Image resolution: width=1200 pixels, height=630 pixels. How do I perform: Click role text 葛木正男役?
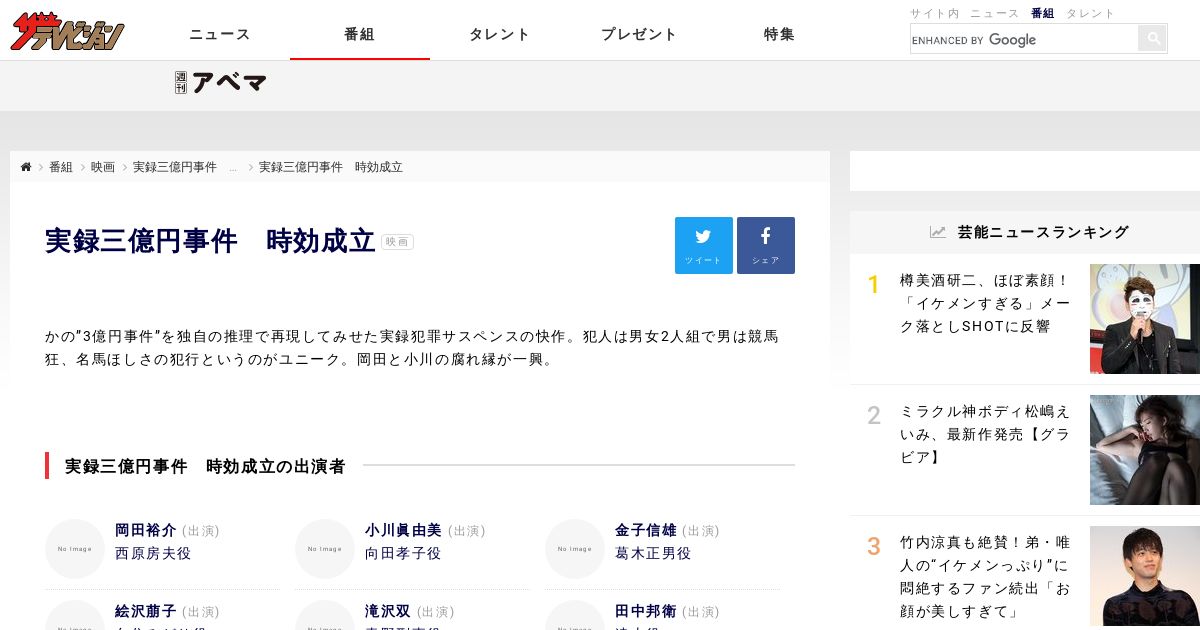[x=653, y=553]
